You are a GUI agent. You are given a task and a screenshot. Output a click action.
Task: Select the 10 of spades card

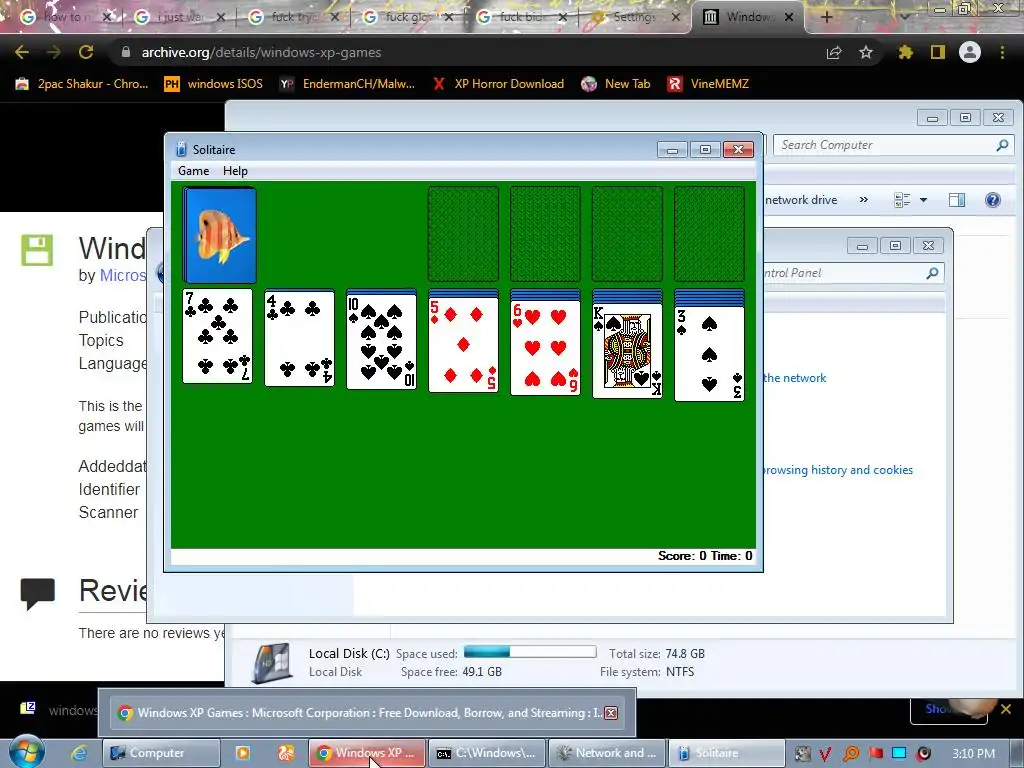pos(381,342)
